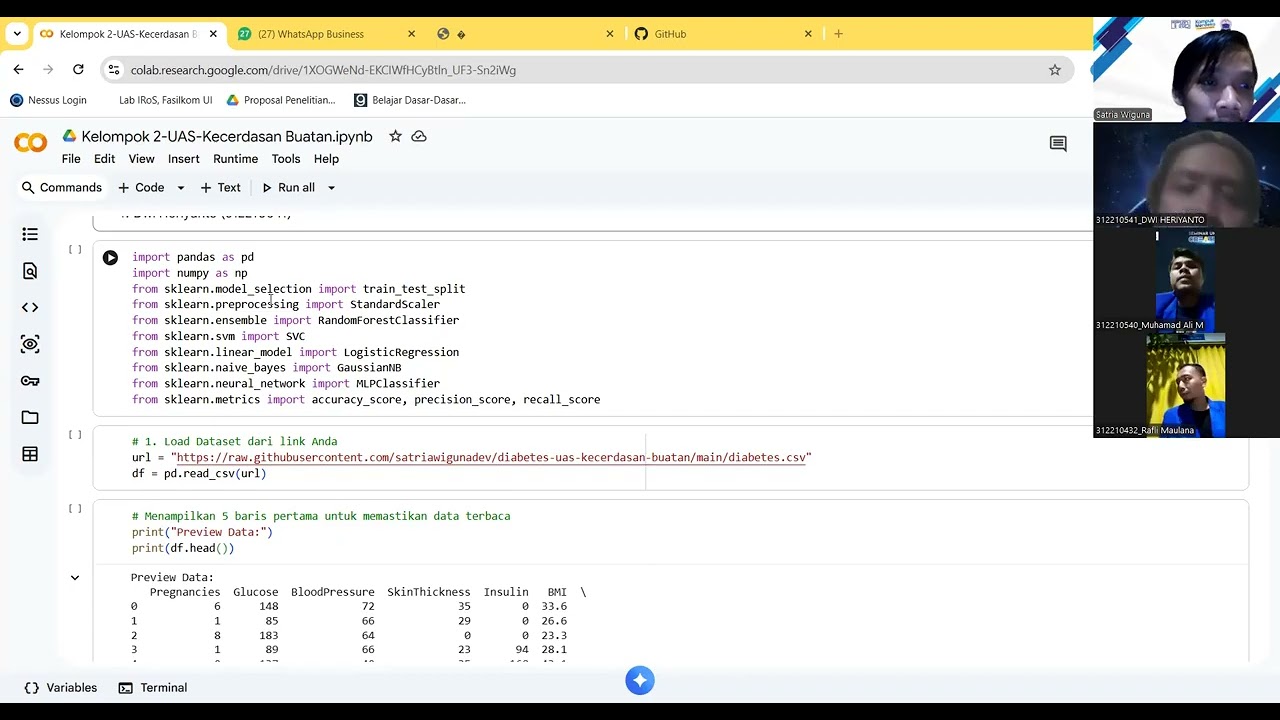Close the GitHub tab
Screen dimensions: 1280x720
[808, 34]
